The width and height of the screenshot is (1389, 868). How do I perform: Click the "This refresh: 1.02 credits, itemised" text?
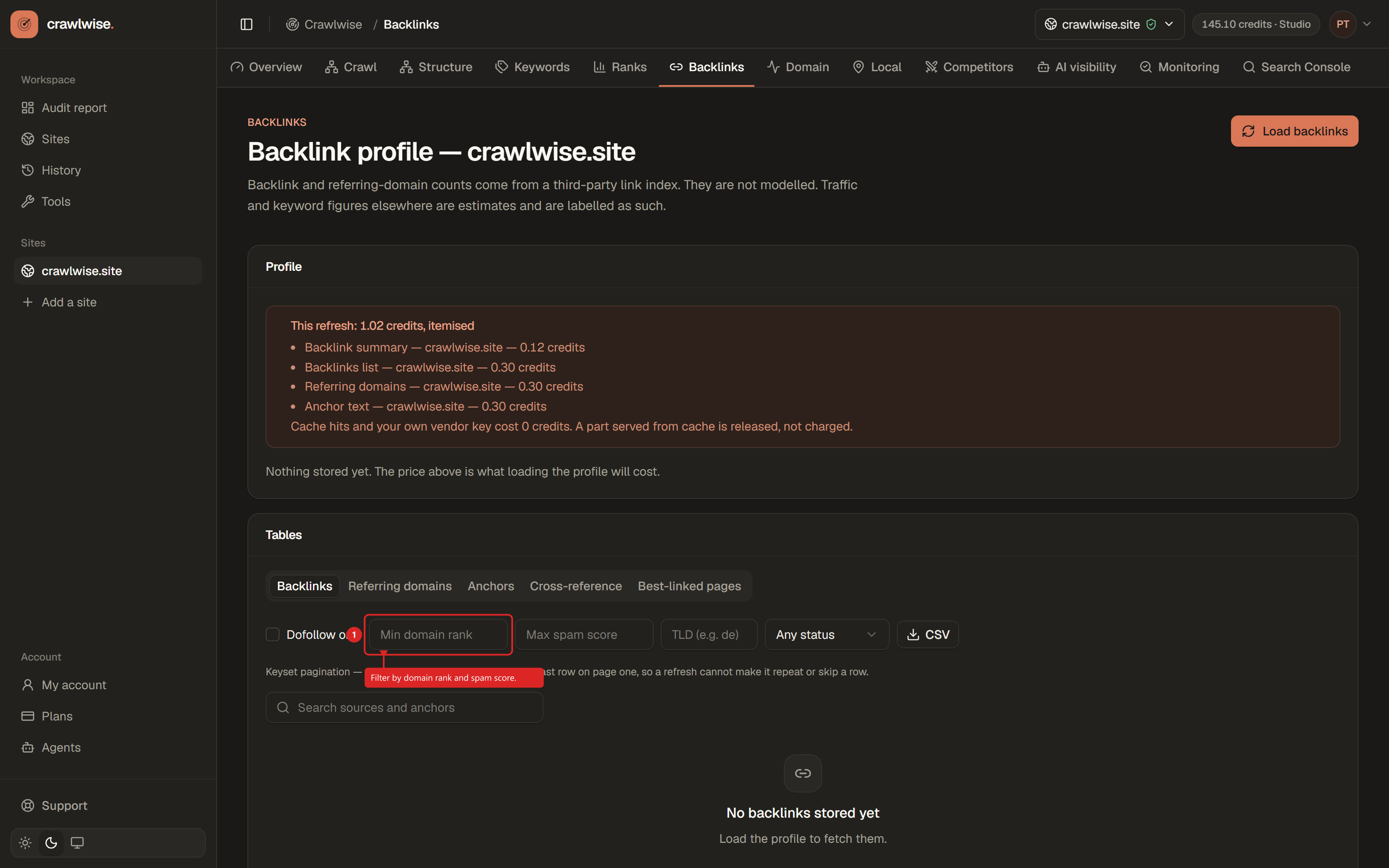[x=382, y=325]
